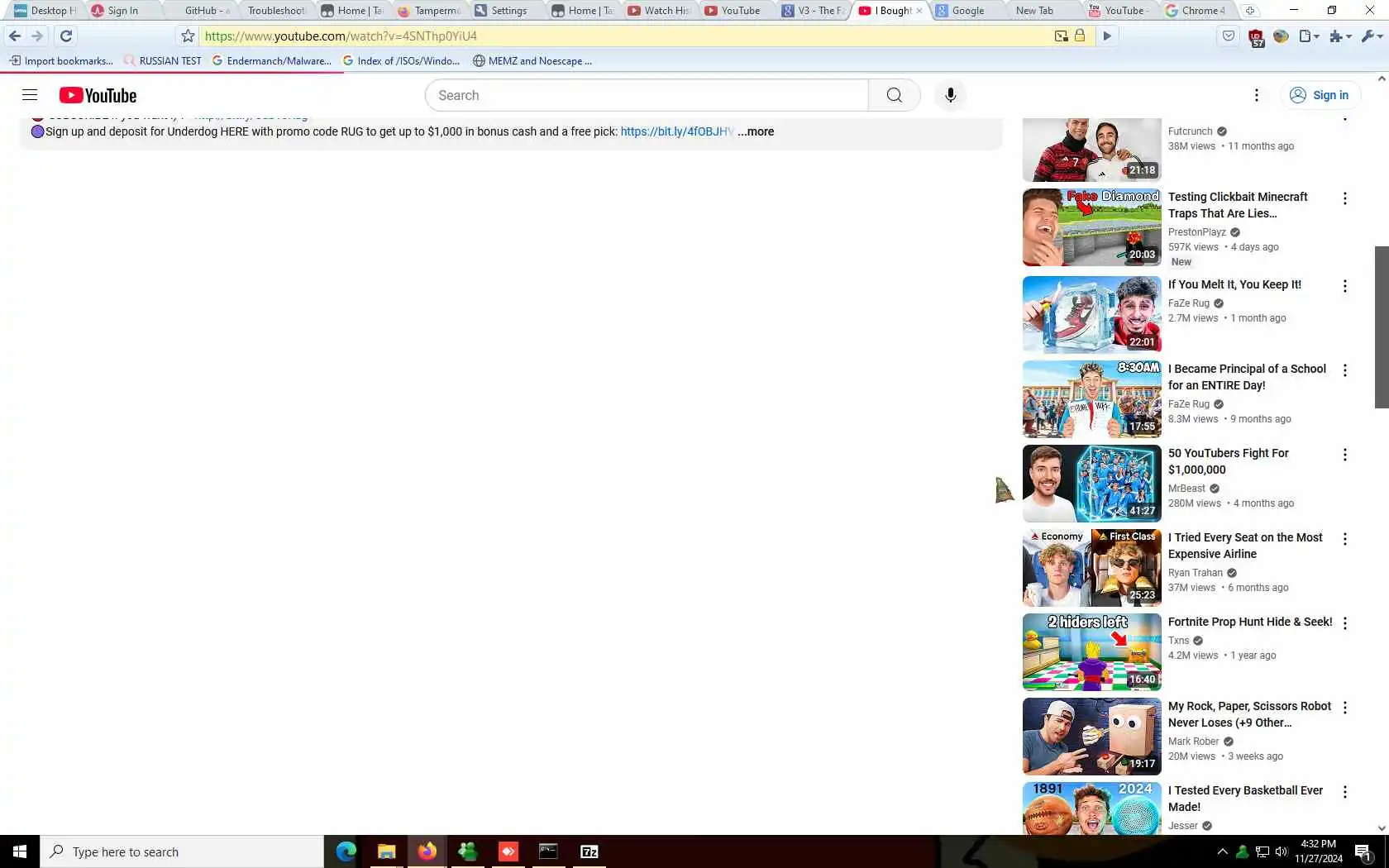The image size is (1389, 868).
Task: Open the If You Melt It thumbnail
Action: click(1092, 315)
